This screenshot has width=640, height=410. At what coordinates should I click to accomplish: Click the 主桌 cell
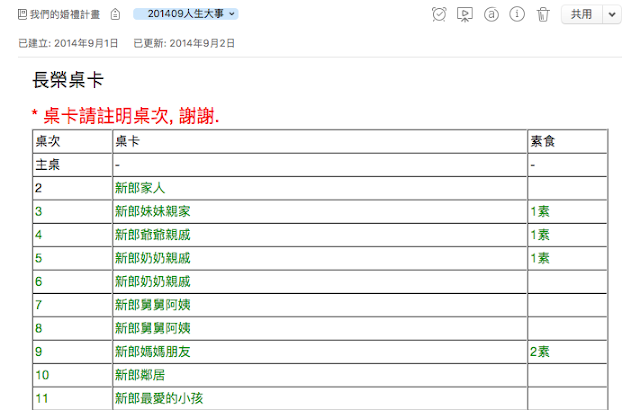click(x=72, y=165)
